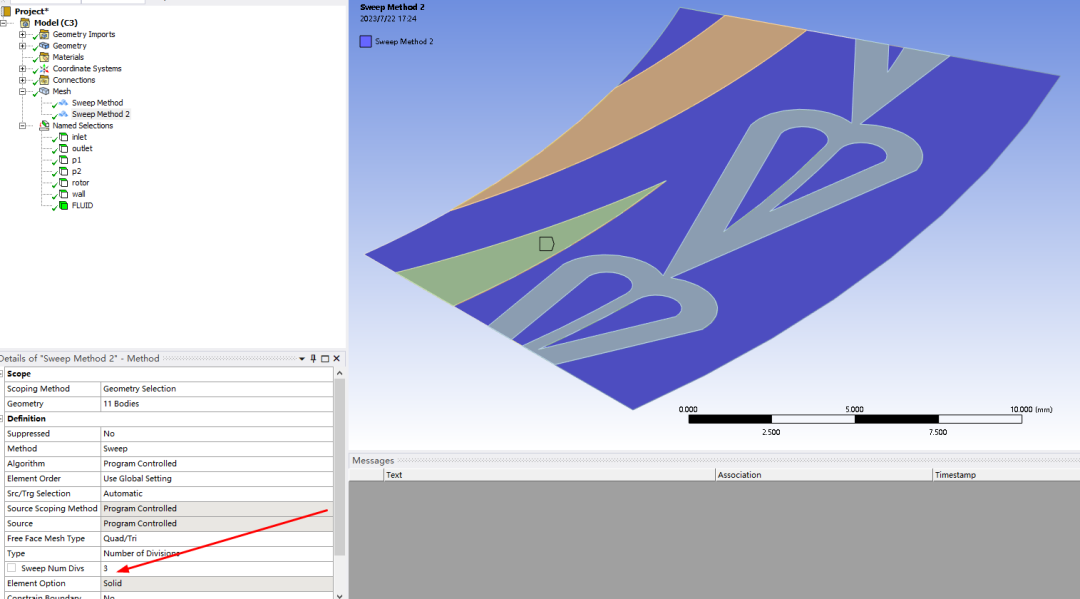Viewport: 1080px width, 599px height.
Task: Expand the Geometry node
Action: tap(22, 45)
